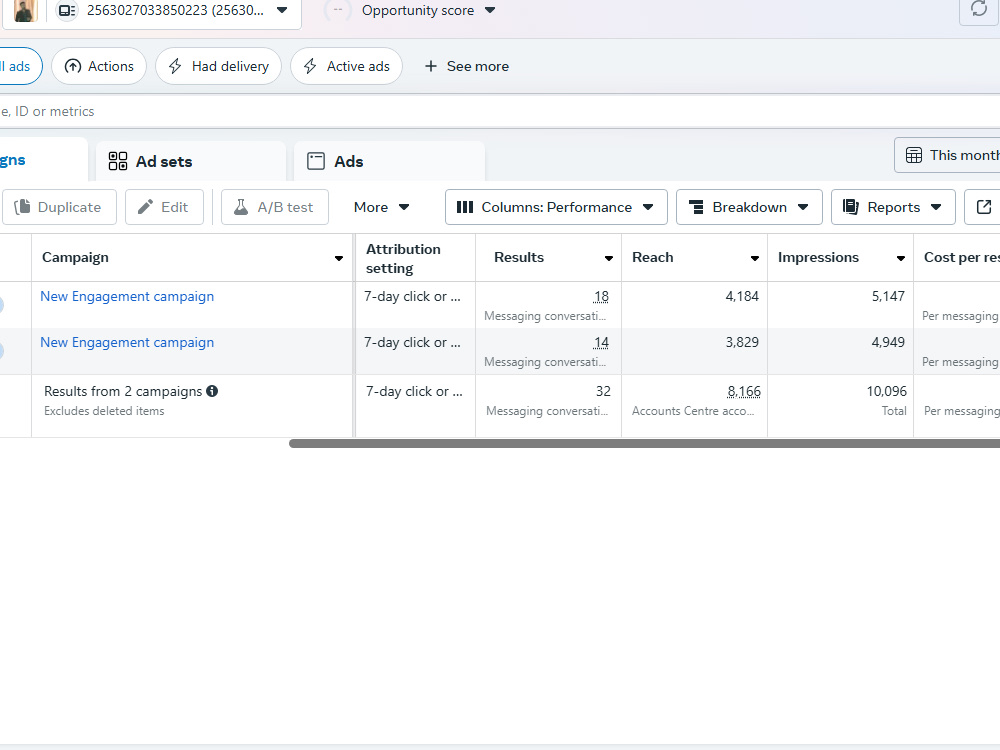Screen dimensions: 1000x750
Task: Click the 32 total results value
Action: point(603,392)
